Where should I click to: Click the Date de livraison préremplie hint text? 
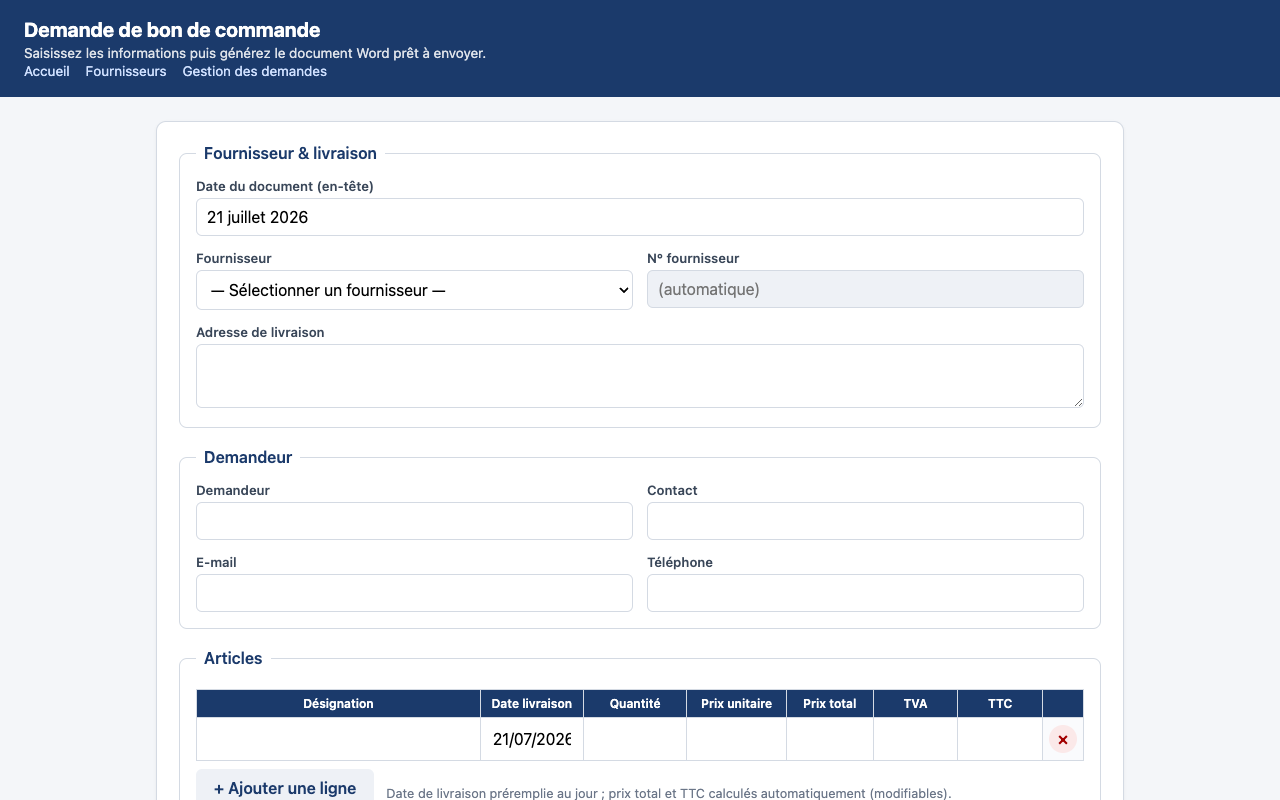tap(669, 793)
